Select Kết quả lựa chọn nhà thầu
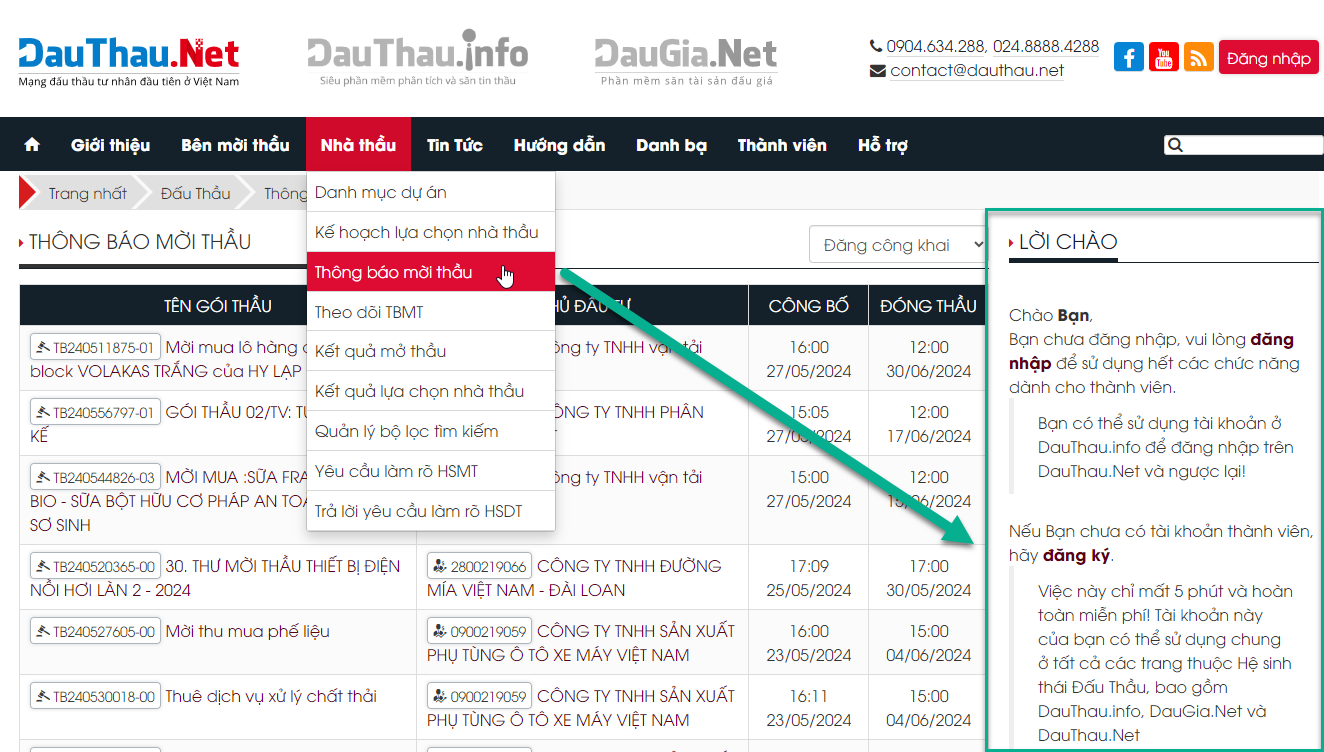Screen dimensions: 1324x752 [x=430, y=391]
